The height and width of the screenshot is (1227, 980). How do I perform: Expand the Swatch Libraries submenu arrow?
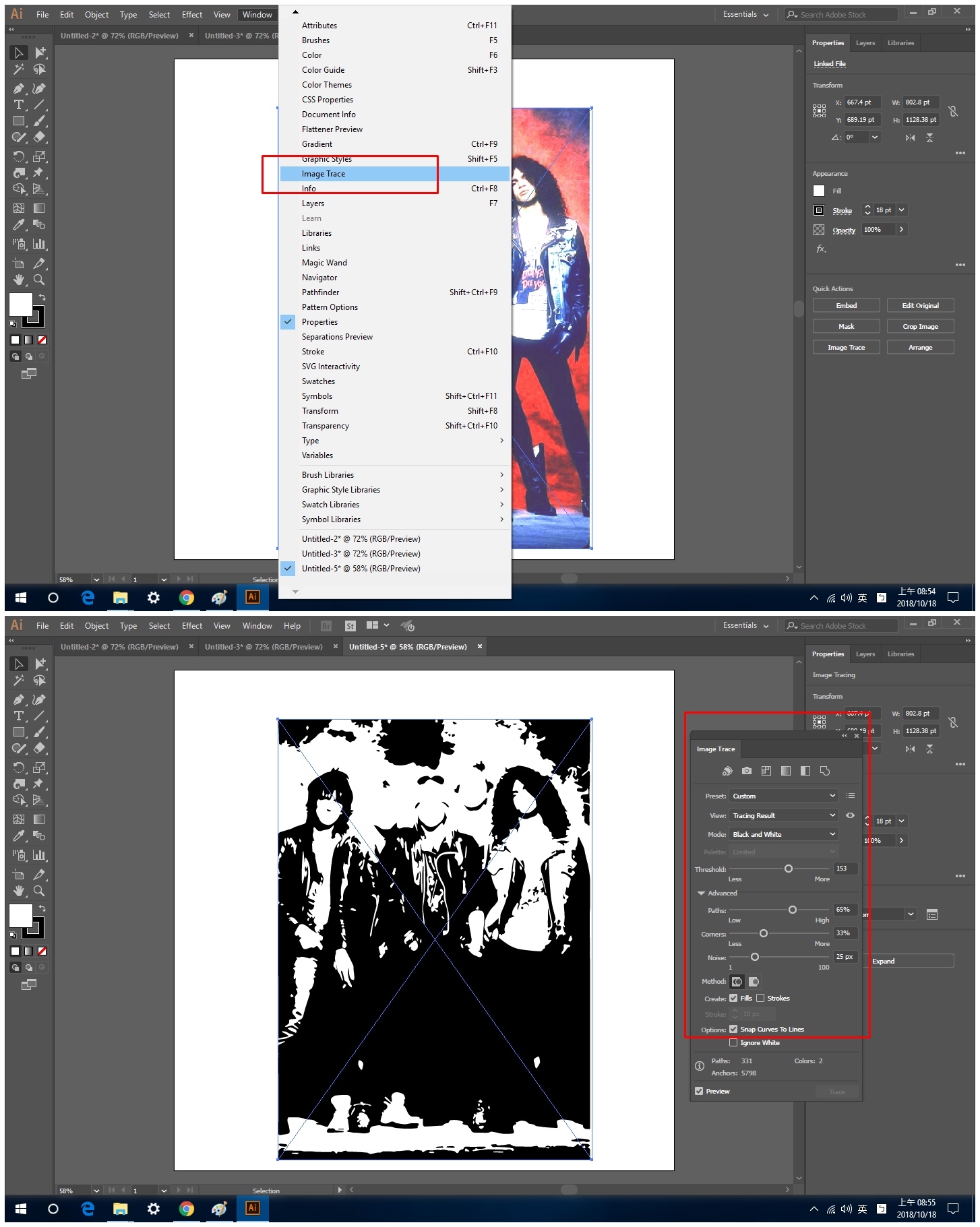click(x=501, y=505)
